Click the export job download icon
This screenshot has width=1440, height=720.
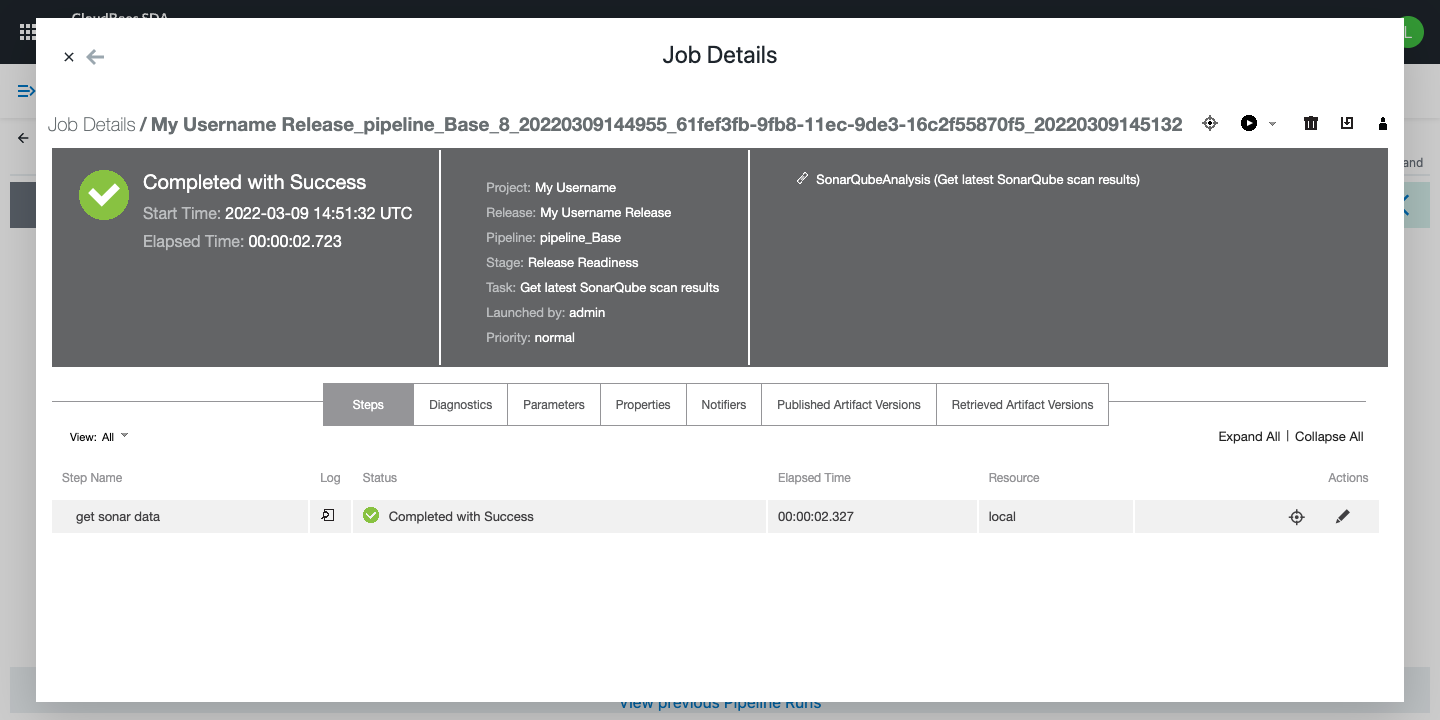[1346, 123]
